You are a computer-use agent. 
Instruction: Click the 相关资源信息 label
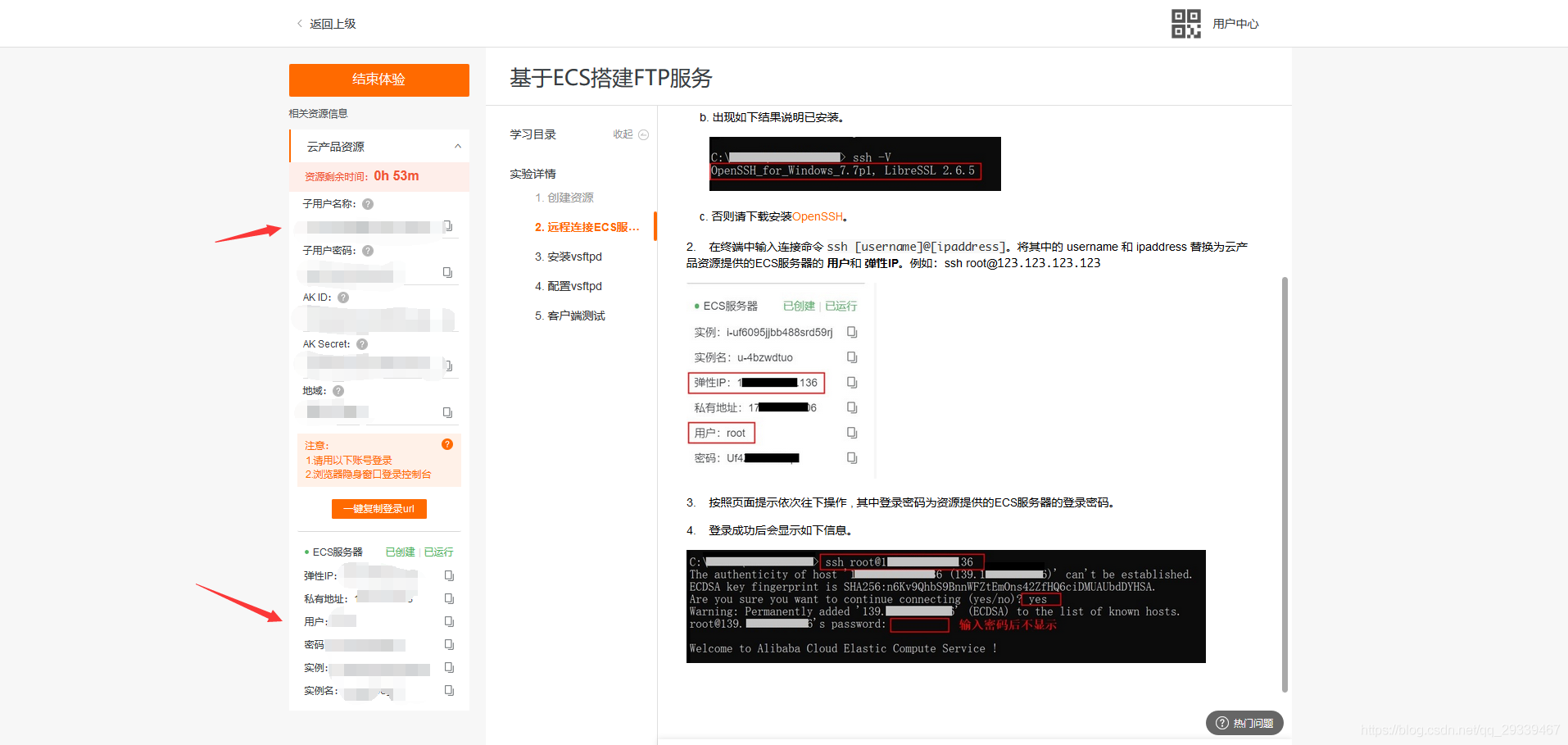pos(319,114)
